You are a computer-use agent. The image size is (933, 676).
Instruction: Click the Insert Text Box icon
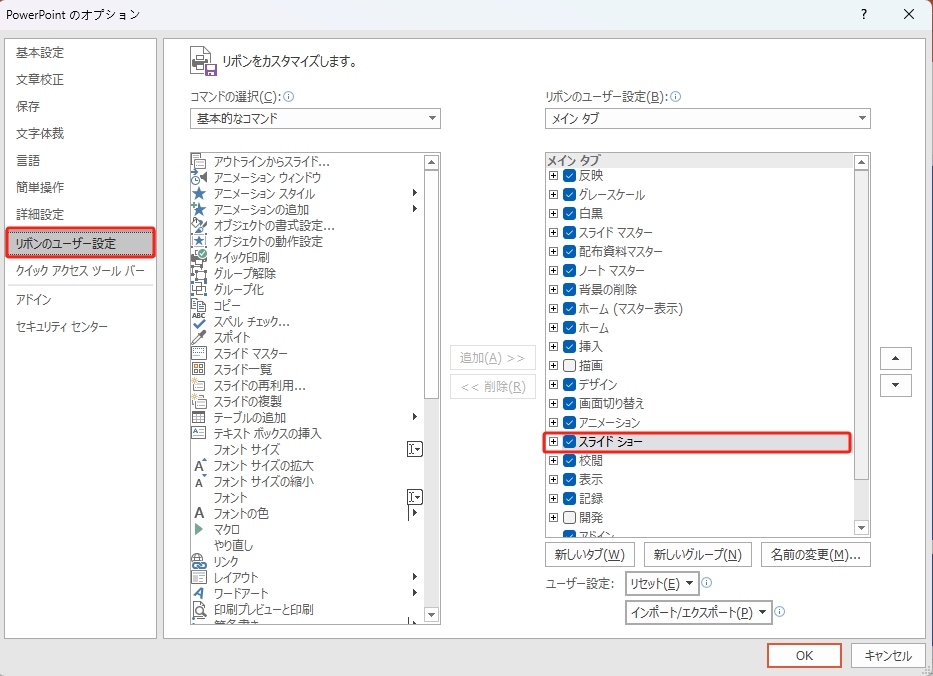pyautogui.click(x=199, y=433)
